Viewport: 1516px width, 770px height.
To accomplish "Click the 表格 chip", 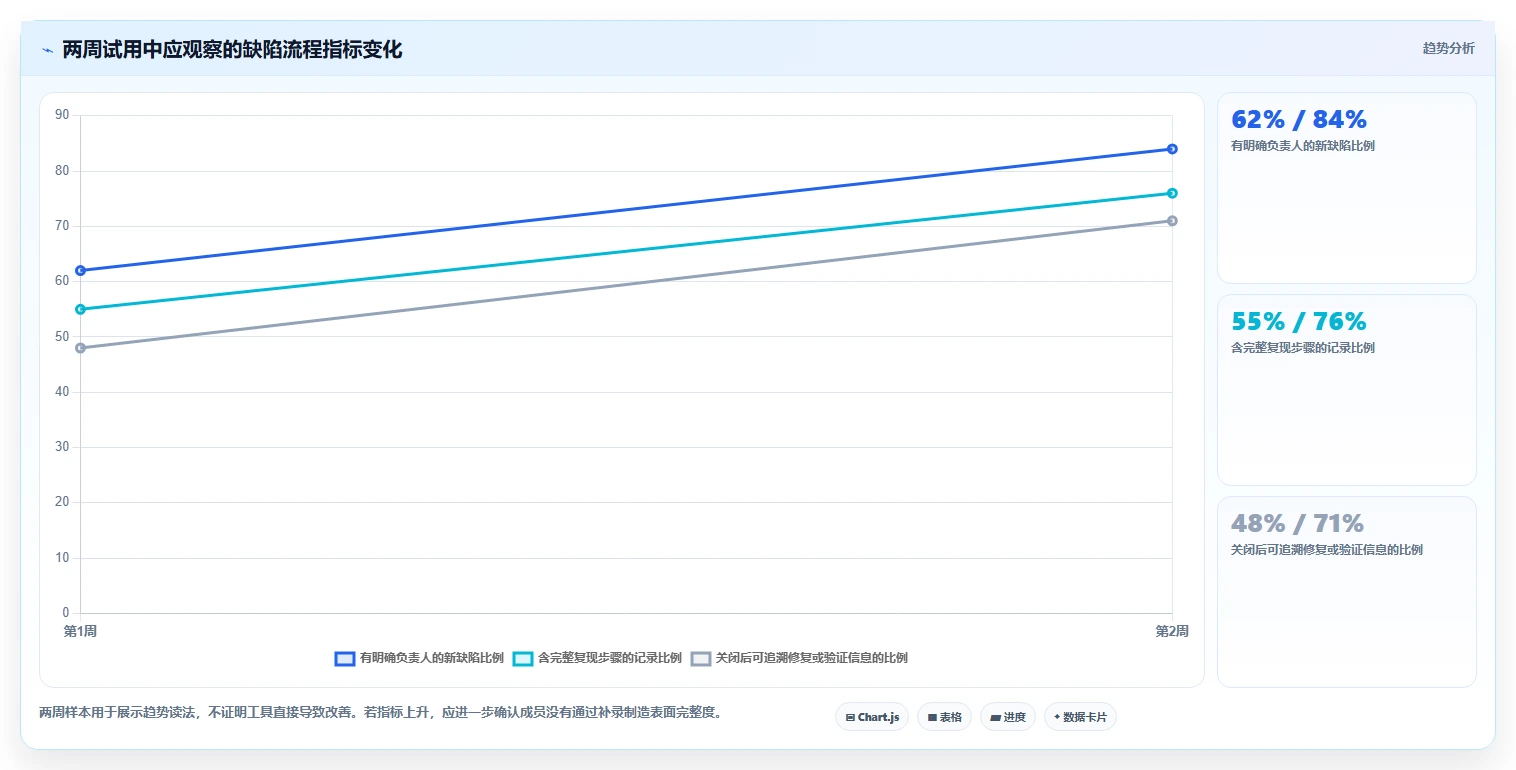I will (x=944, y=717).
